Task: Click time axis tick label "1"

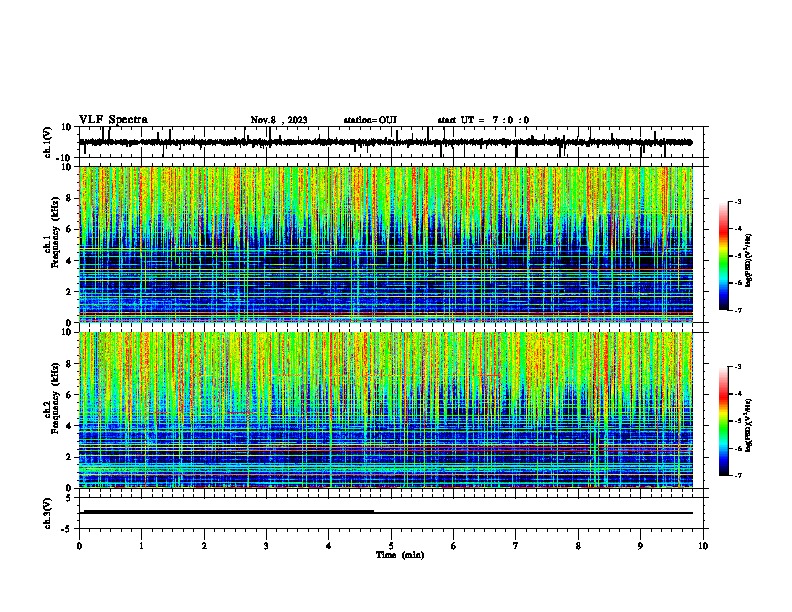Action: tap(141, 546)
